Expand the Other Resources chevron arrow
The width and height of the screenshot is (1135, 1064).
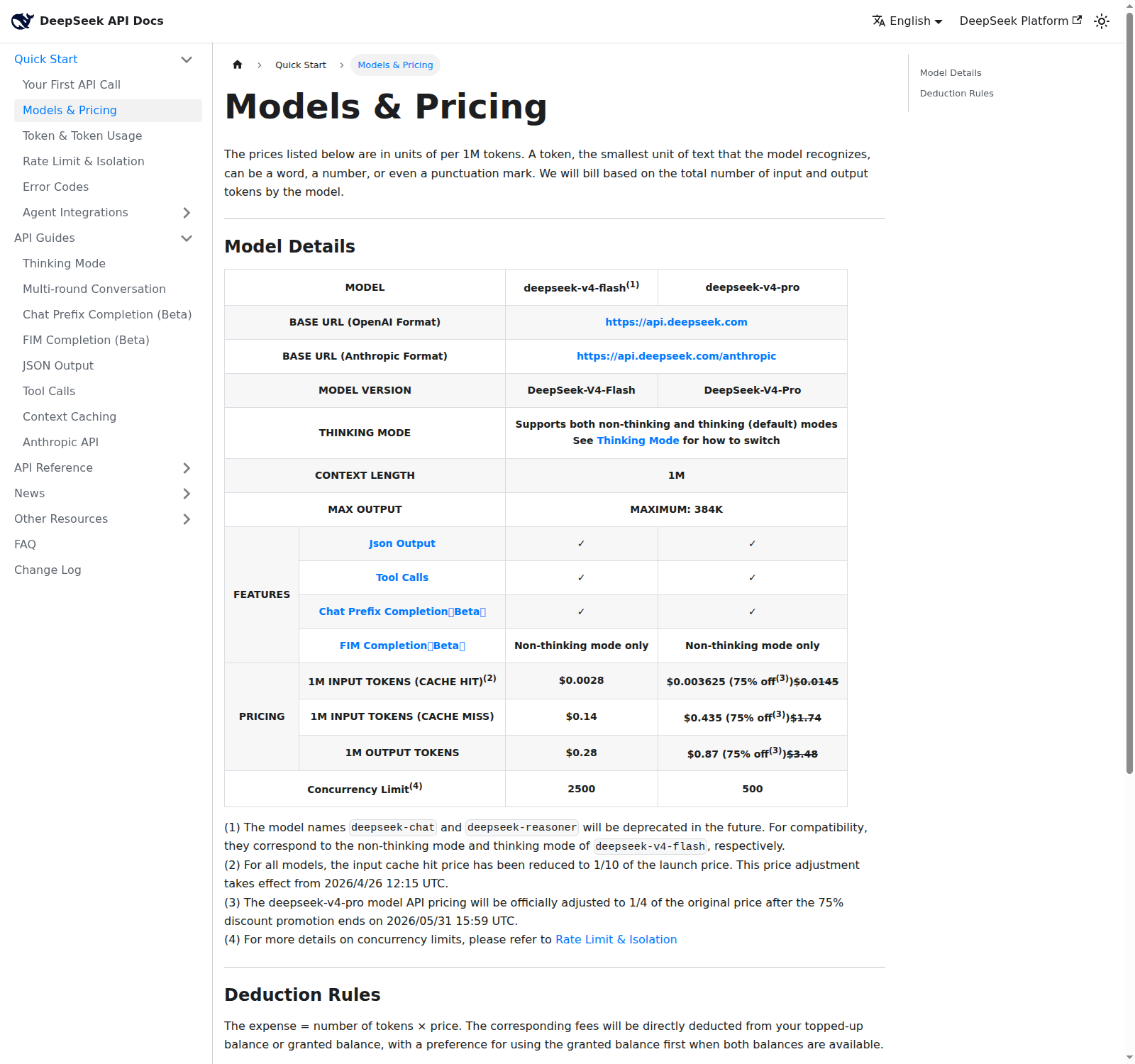pos(187,519)
